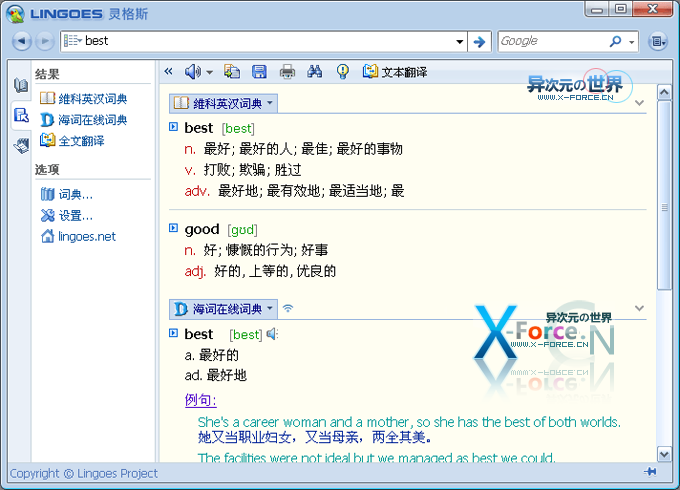Click the line 好的, 上等的, 优良的

[x=275, y=271]
